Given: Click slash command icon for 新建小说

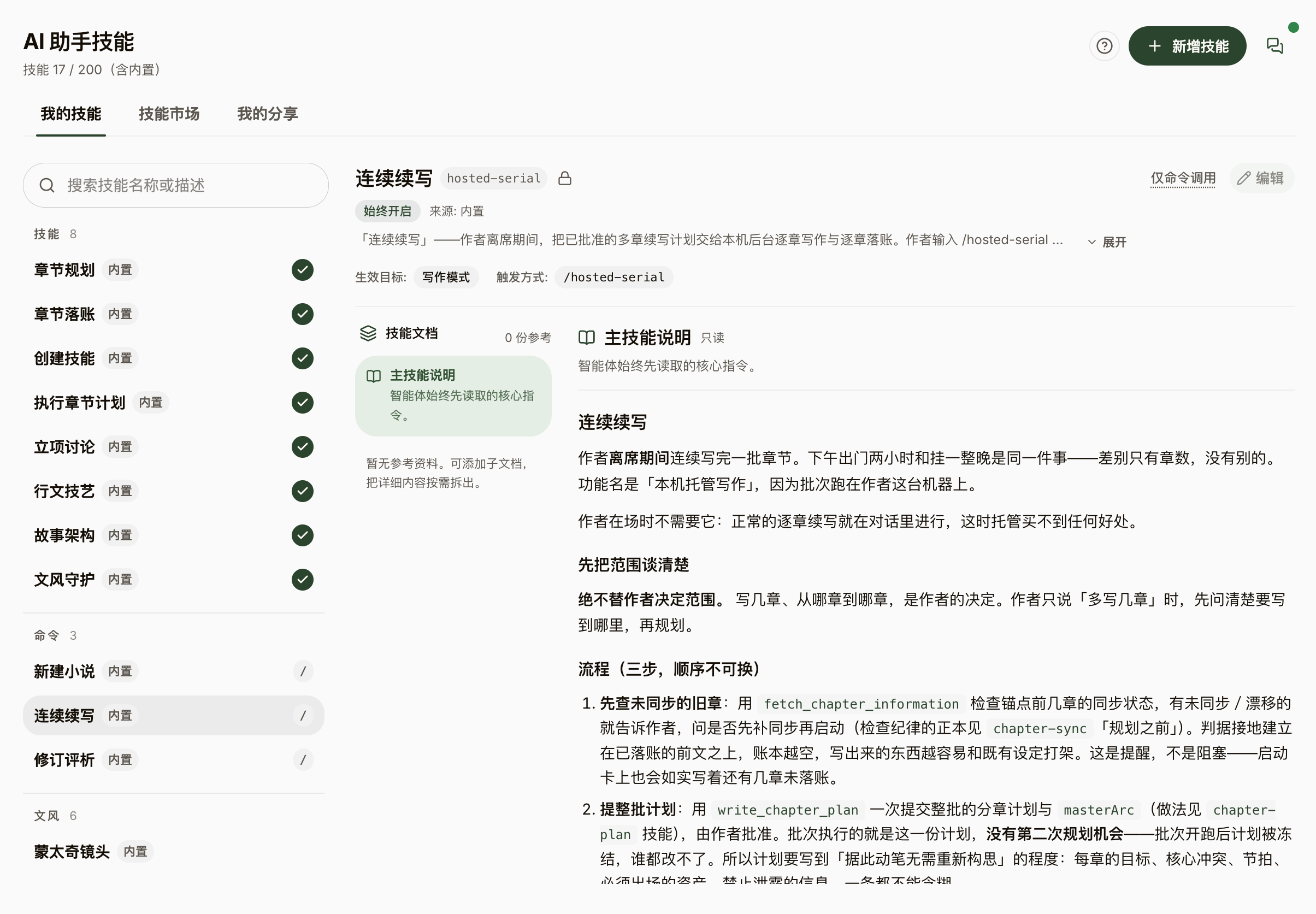Looking at the screenshot, I should click(x=303, y=670).
